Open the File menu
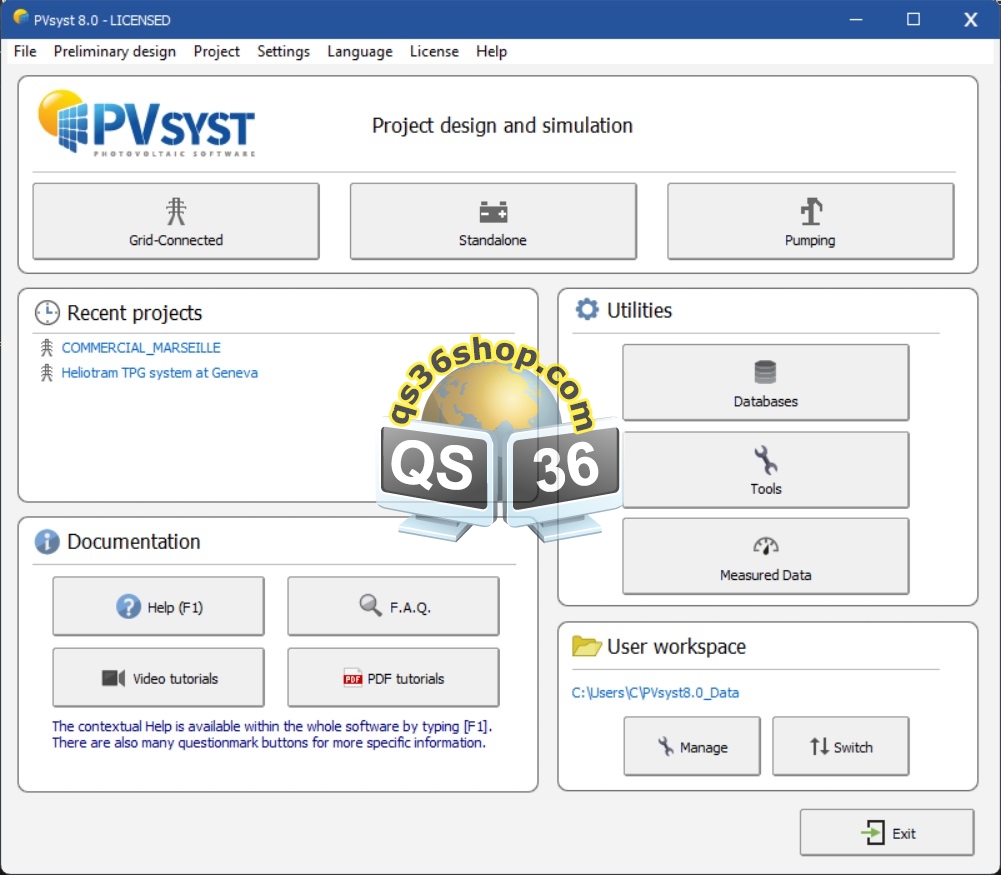The height and width of the screenshot is (875, 1001). [25, 51]
